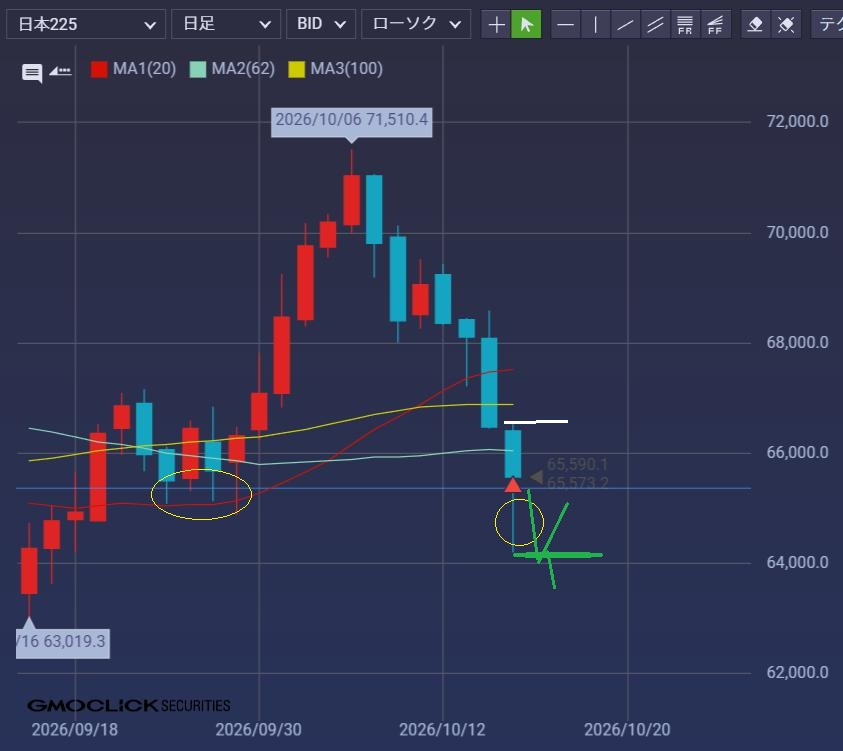The image size is (843, 751).
Task: Open the ローソク chart type dropdown
Action: tap(416, 24)
